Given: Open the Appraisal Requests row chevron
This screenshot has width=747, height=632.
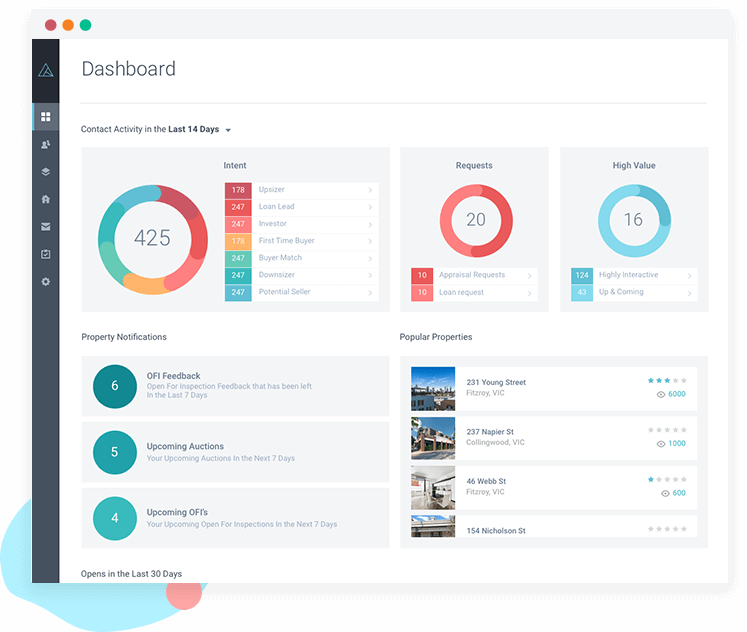Looking at the screenshot, I should [529, 276].
